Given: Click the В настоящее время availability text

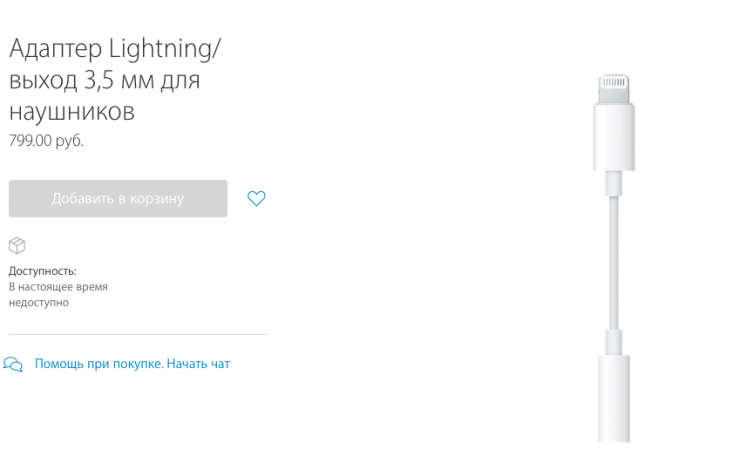Looking at the screenshot, I should point(58,287).
